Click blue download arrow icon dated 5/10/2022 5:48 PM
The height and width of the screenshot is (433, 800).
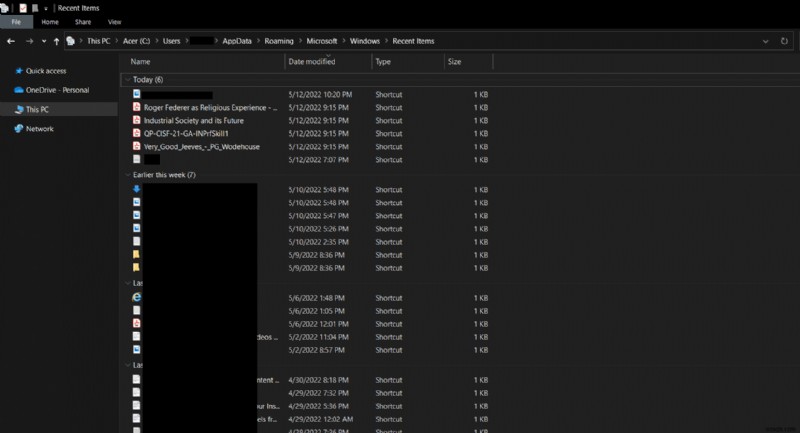[136, 189]
